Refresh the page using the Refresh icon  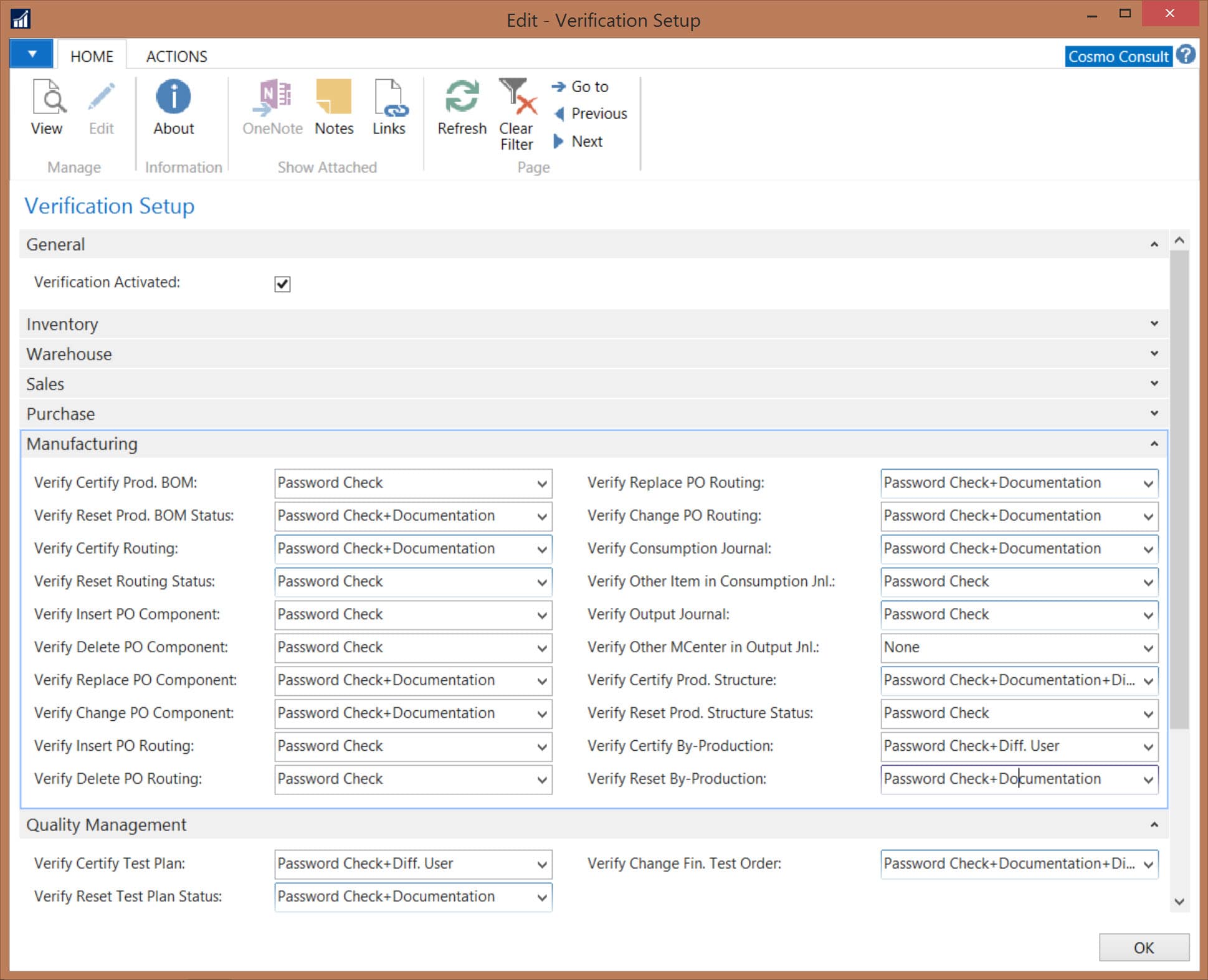(x=461, y=106)
